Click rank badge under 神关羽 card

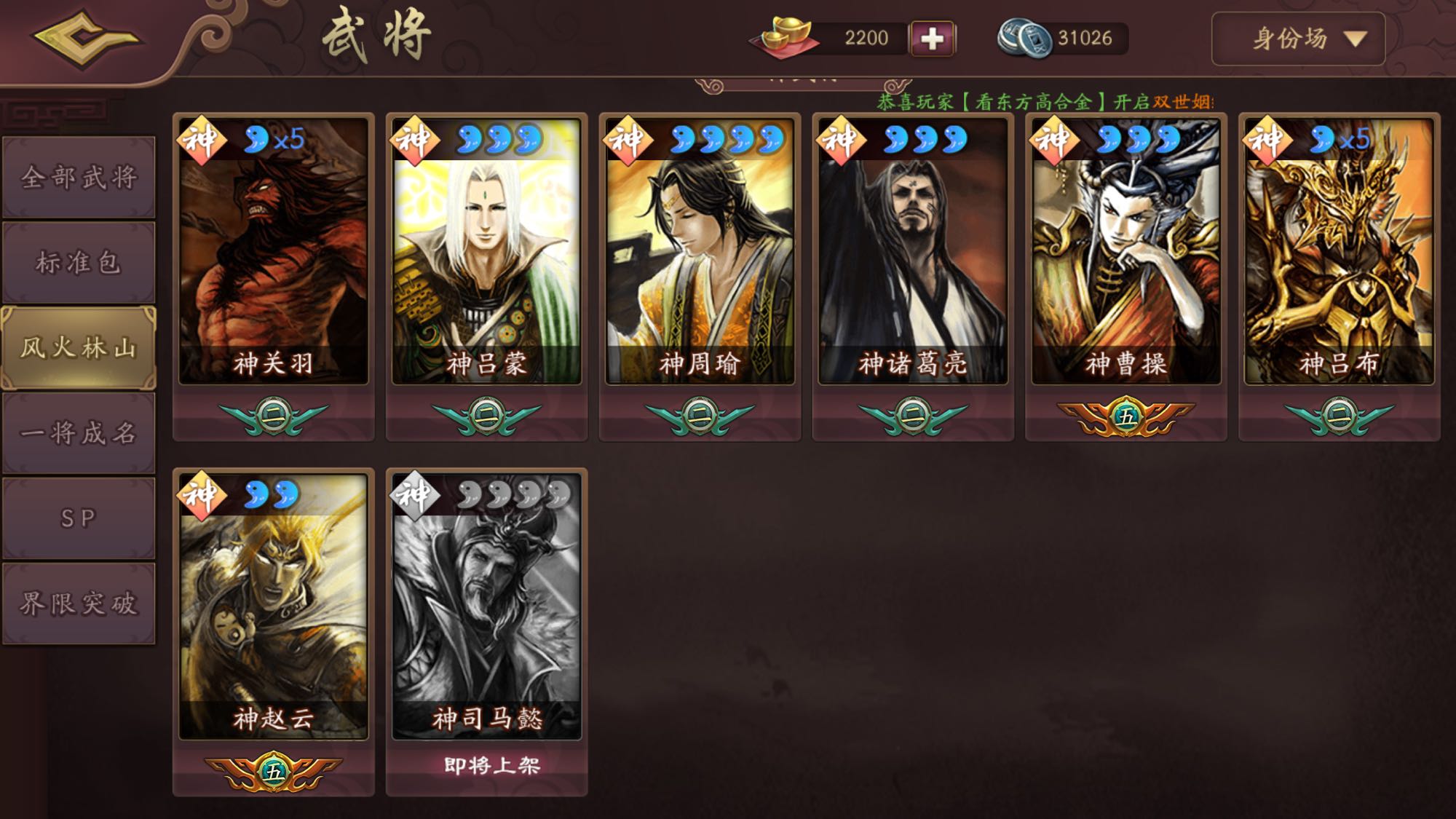coord(273,416)
